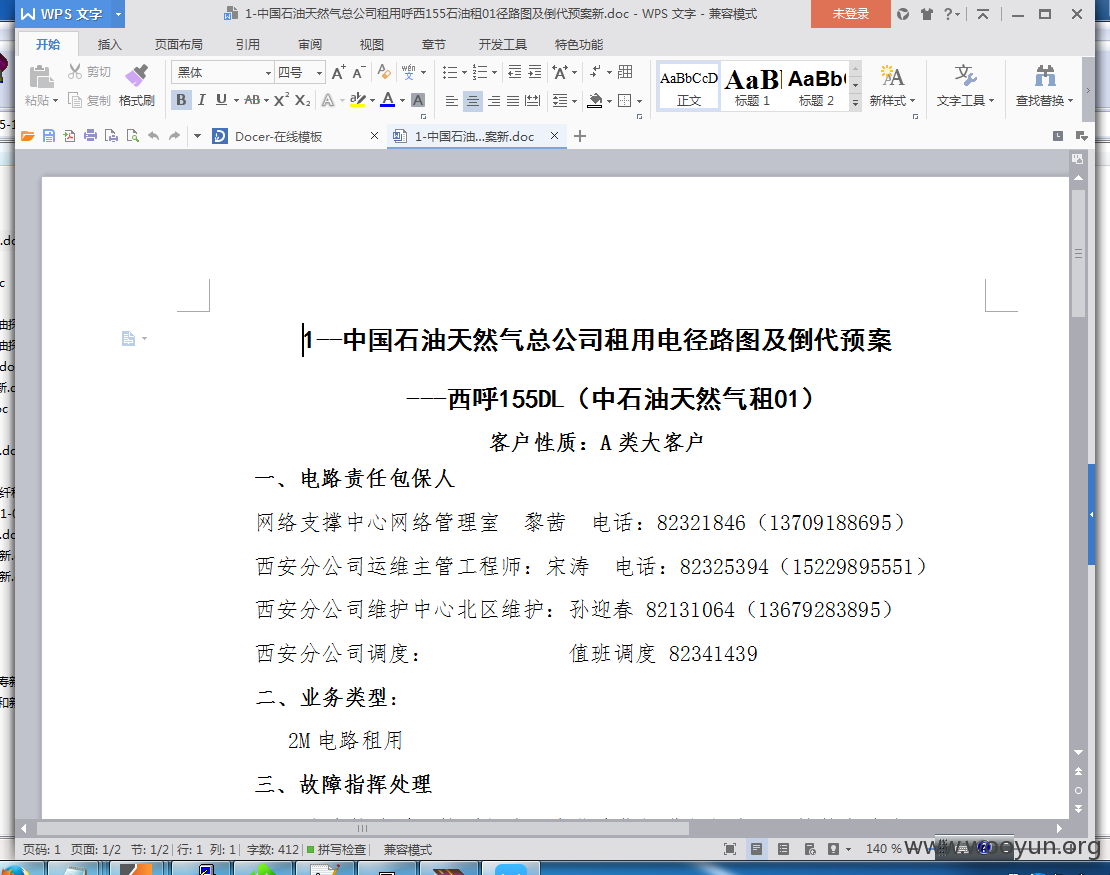Switch to full screen view in status bar
The width and height of the screenshot is (1110, 875).
(x=730, y=849)
